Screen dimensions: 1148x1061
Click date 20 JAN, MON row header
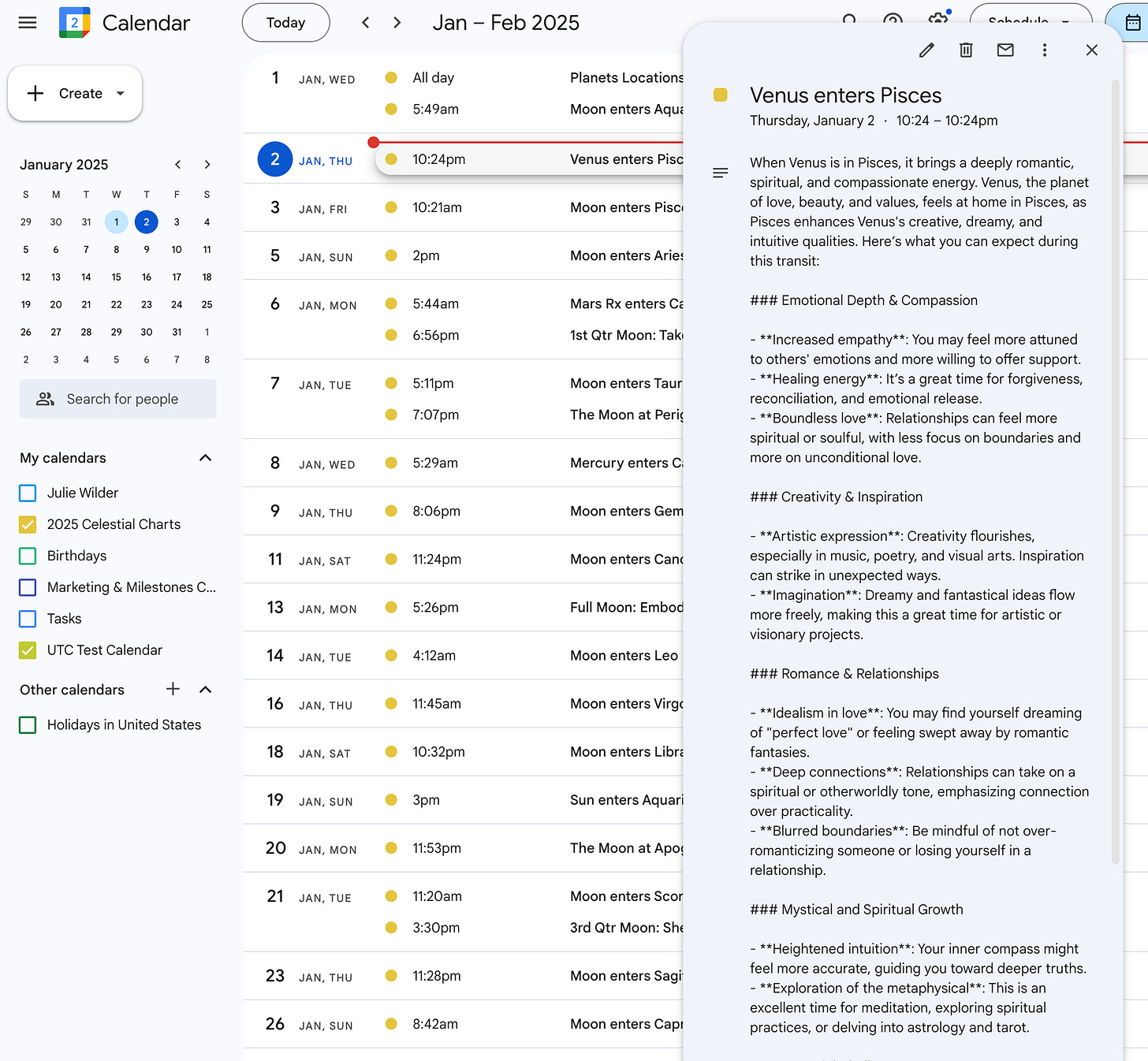(x=311, y=848)
